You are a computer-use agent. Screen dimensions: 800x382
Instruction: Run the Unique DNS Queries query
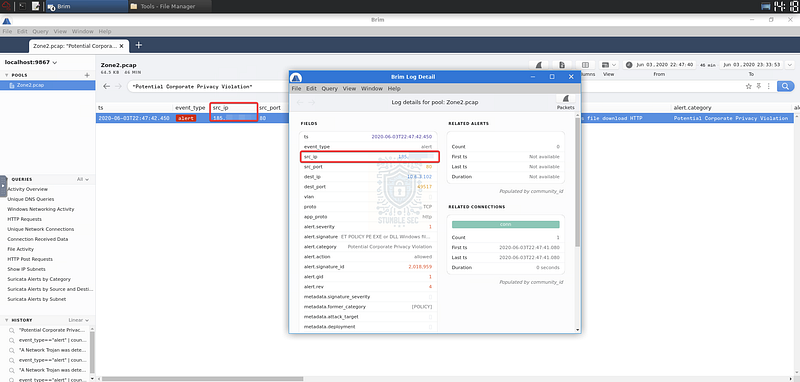pos(31,199)
